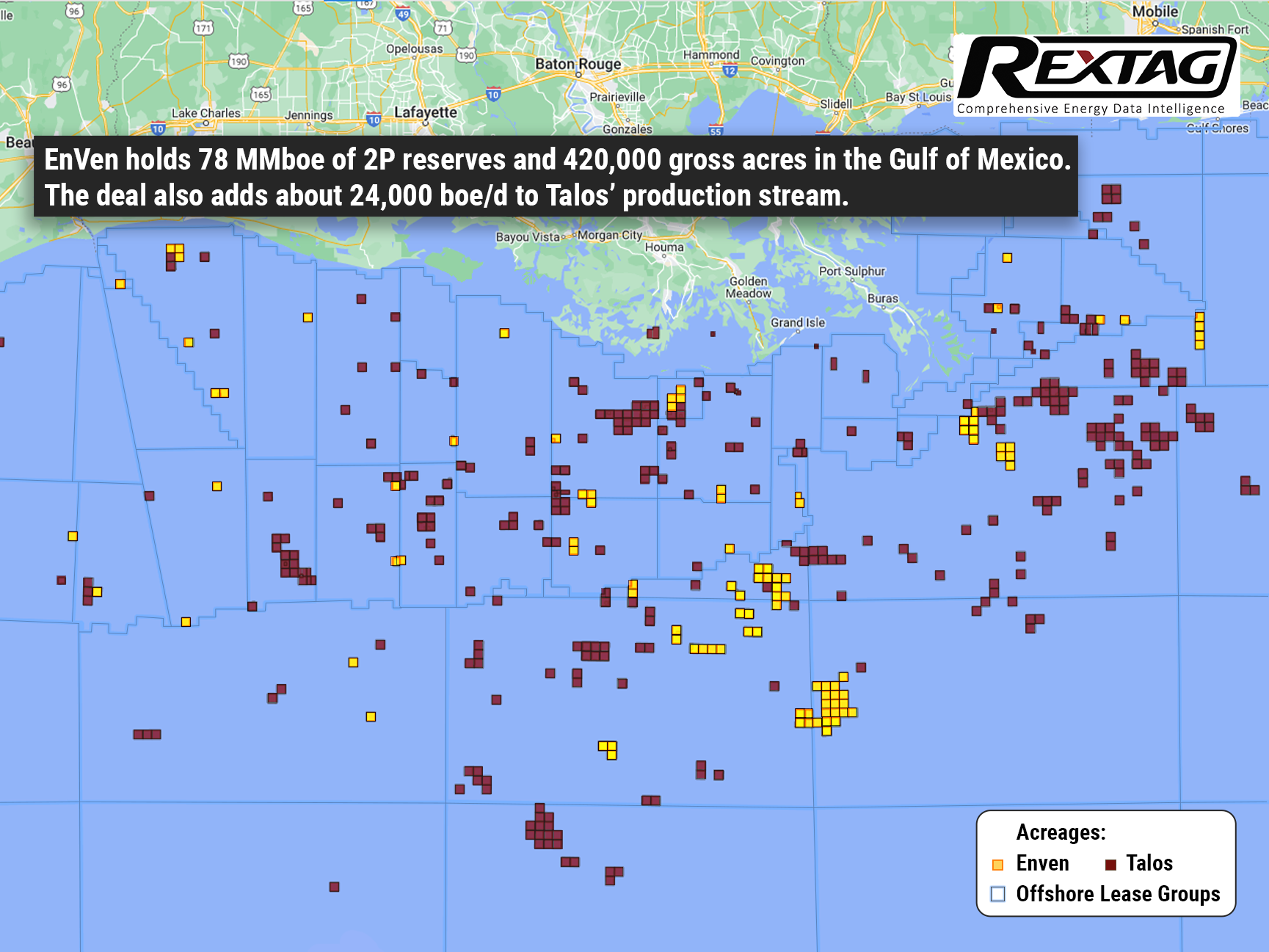1269x952 pixels.
Task: Select the Lafayette city label
Action: (426, 112)
